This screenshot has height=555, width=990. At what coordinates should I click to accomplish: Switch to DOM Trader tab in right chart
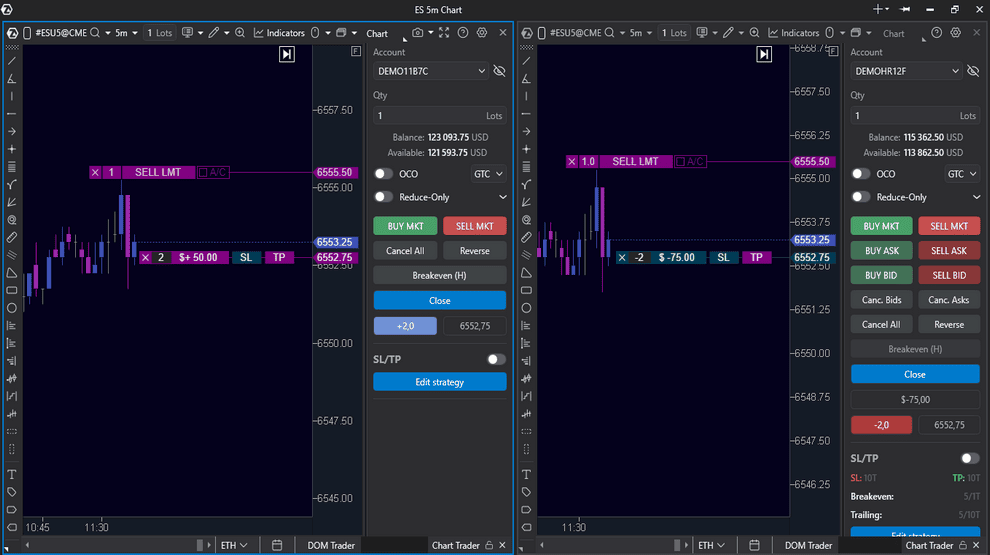click(809, 545)
